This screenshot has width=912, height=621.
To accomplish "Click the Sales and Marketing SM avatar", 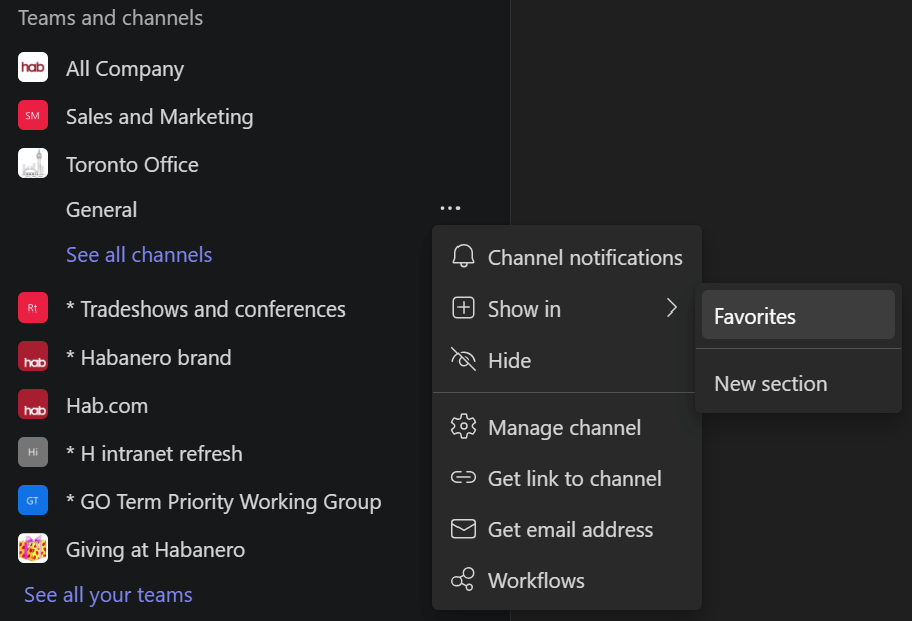I will pyautogui.click(x=33, y=116).
